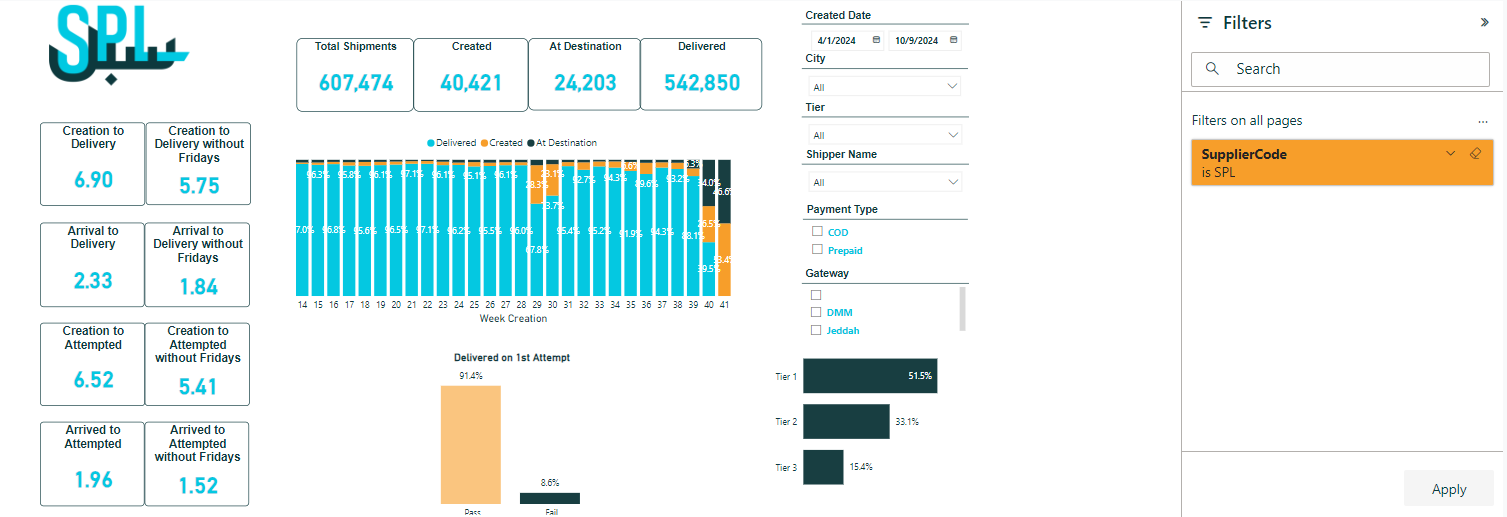Click the search magnifier icon in Filters pane
The width and height of the screenshot is (1507, 517).
click(x=1213, y=69)
